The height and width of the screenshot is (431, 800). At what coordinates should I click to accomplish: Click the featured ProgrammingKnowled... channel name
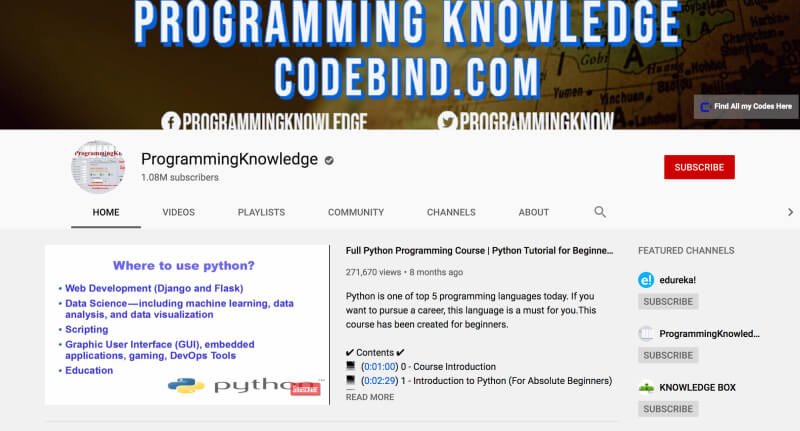[x=709, y=334]
